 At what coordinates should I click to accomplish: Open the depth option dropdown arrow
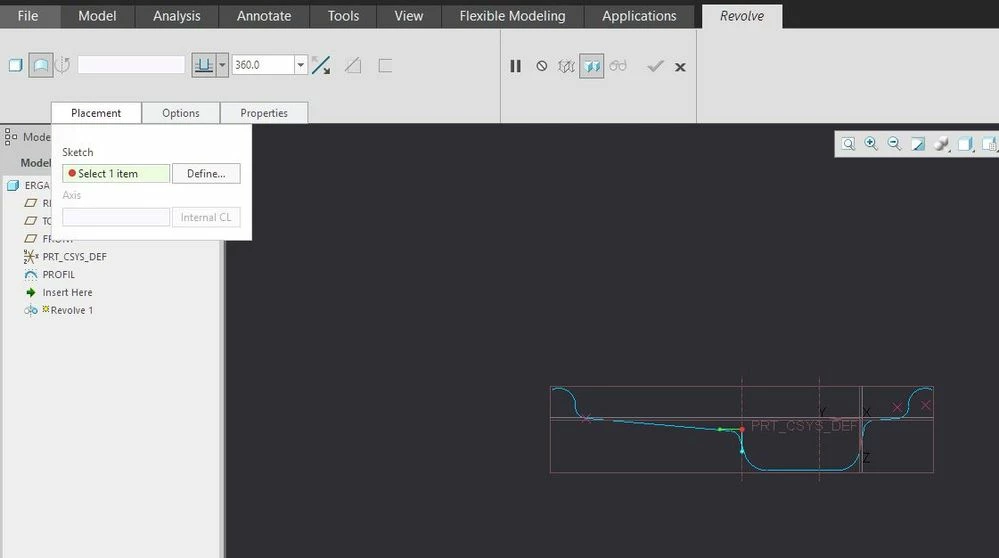pyautogui.click(x=222, y=65)
